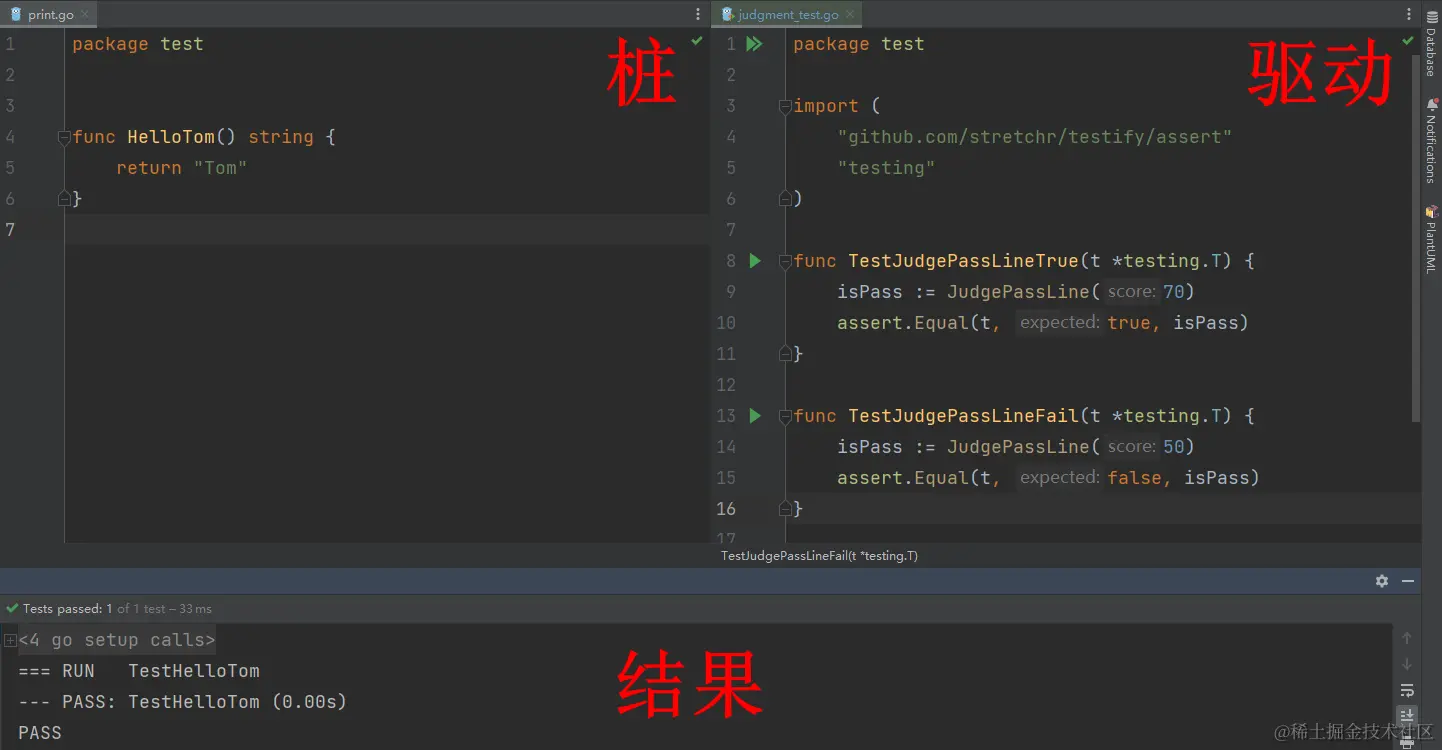
Task: Collapse the import block fold
Action: click(785, 106)
